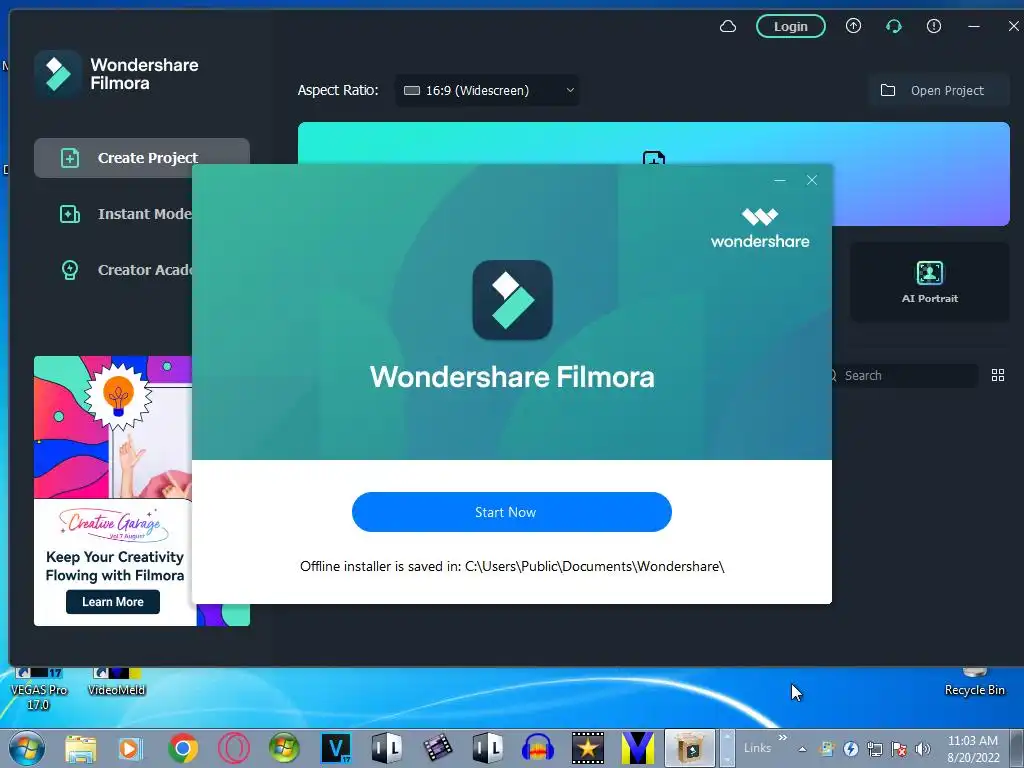Image resolution: width=1024 pixels, height=768 pixels.
Task: Click the VideoMeld desktop shortcut
Action: (x=116, y=682)
